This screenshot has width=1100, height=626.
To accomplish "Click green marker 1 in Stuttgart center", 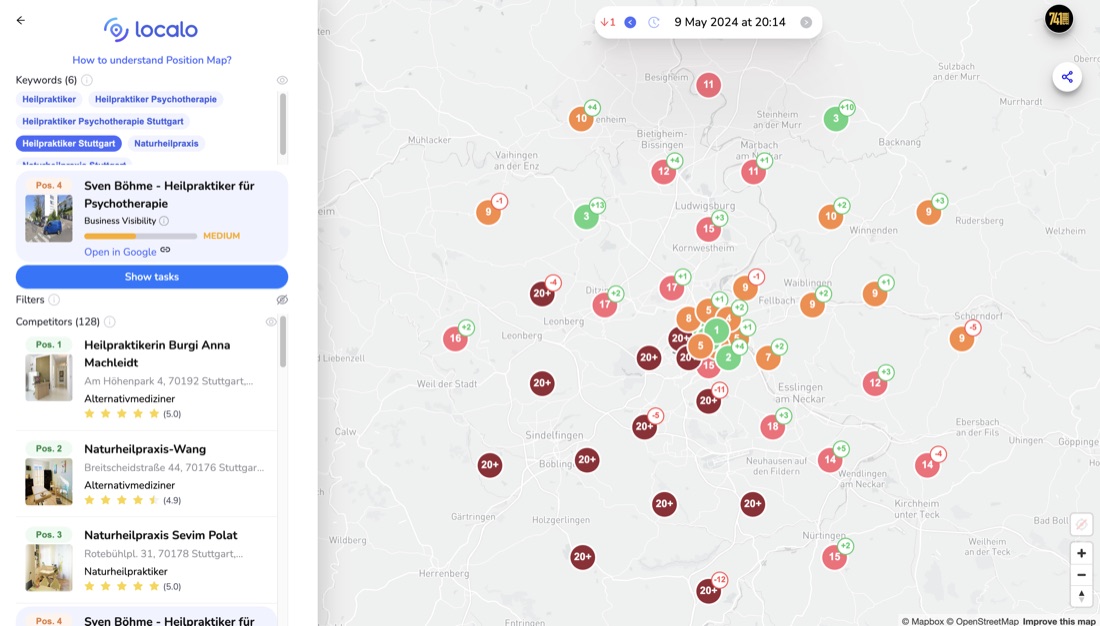I will [716, 330].
